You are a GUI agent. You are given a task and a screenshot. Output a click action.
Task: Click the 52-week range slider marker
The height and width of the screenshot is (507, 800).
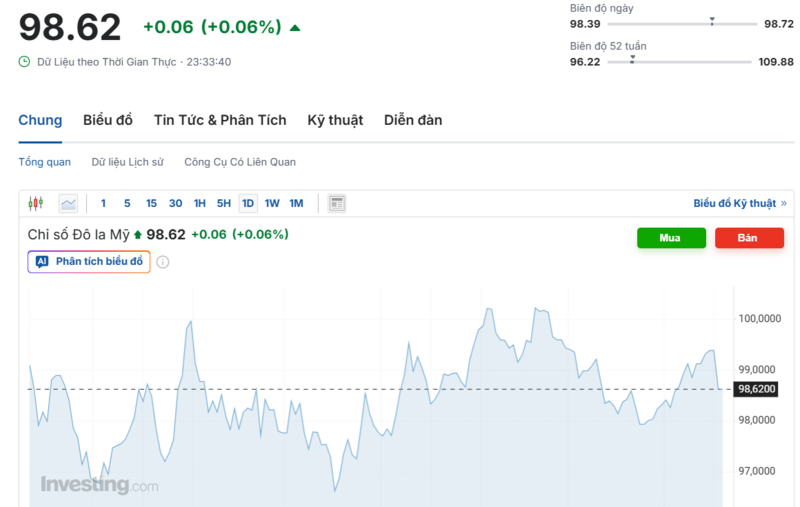[632, 60]
